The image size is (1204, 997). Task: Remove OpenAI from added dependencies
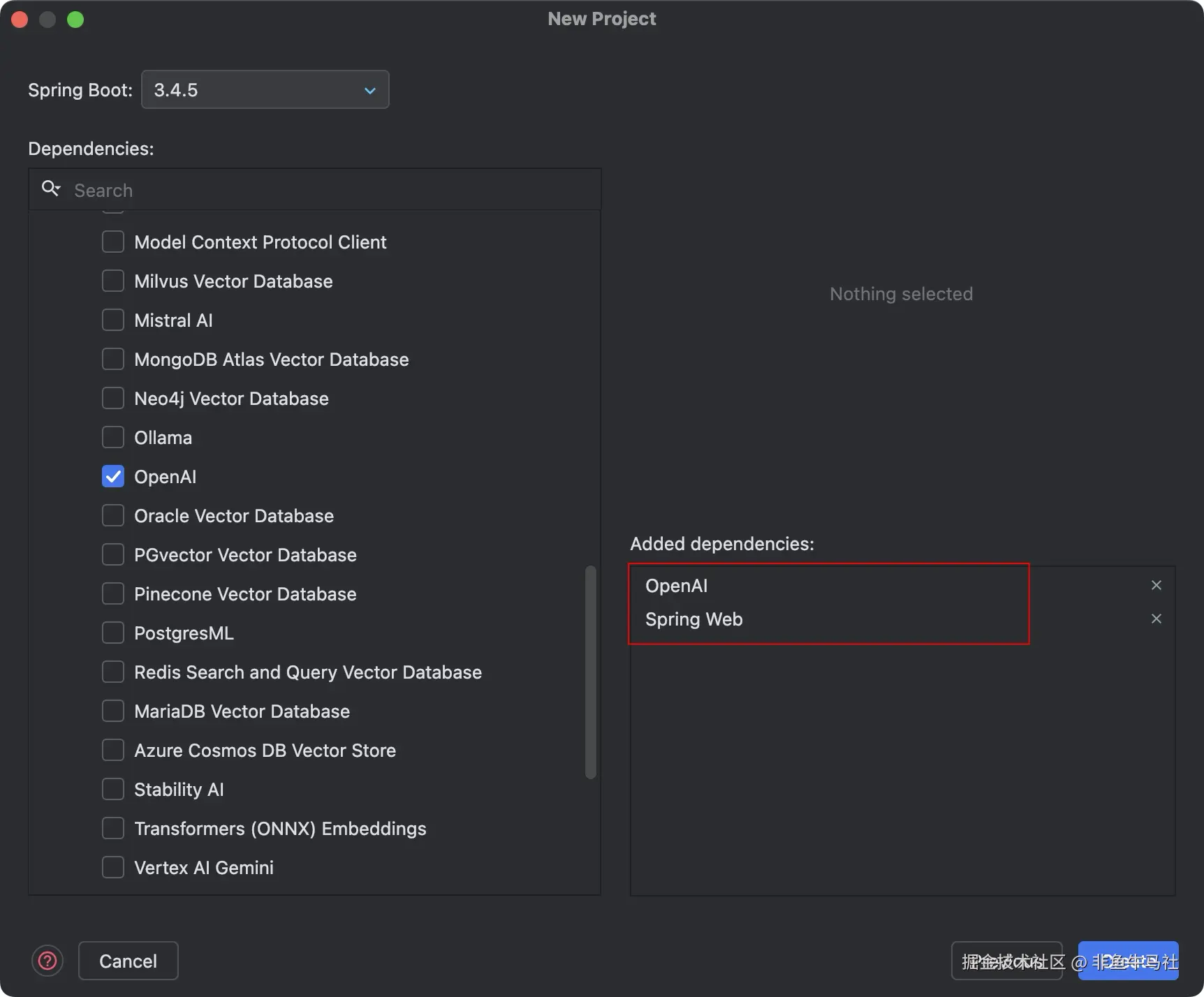coord(1157,585)
